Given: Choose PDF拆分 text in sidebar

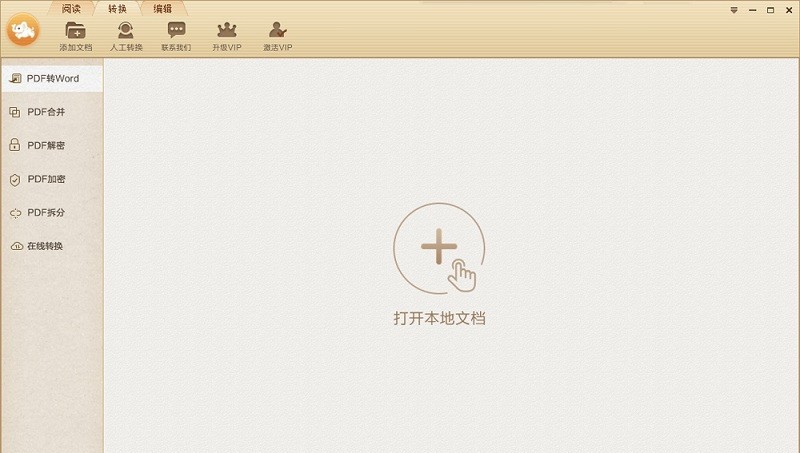Looking at the screenshot, I should [46, 212].
